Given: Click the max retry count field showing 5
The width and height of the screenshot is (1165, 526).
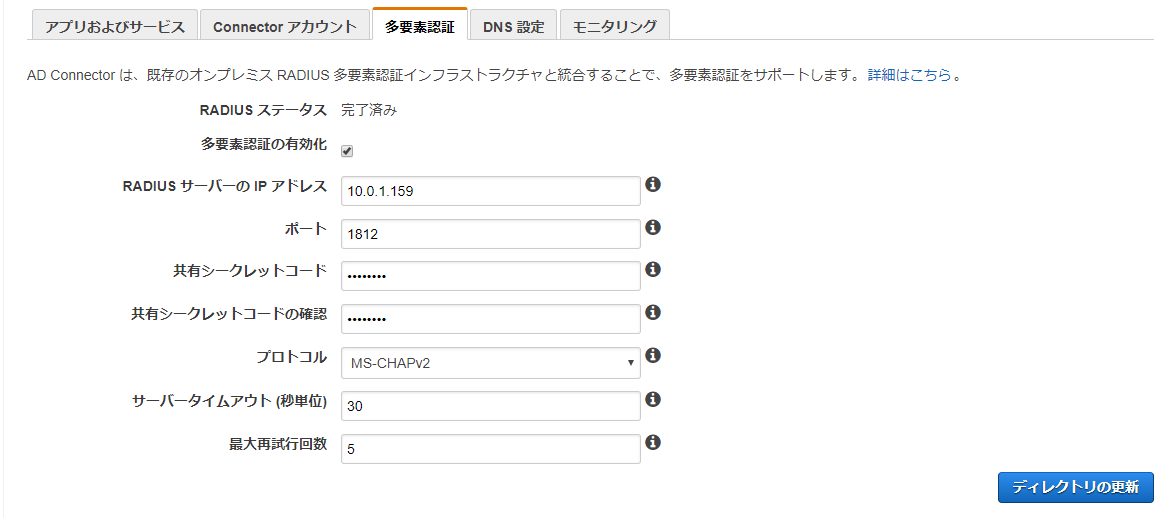Looking at the screenshot, I should [490, 449].
